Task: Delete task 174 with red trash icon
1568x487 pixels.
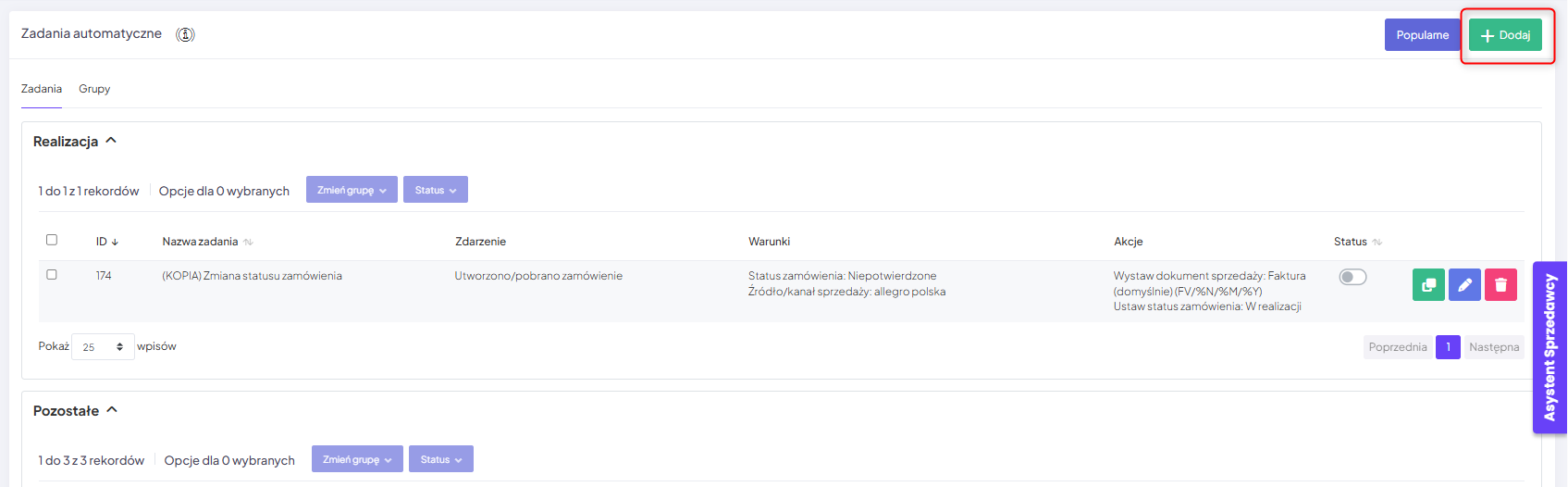Action: pos(1500,285)
